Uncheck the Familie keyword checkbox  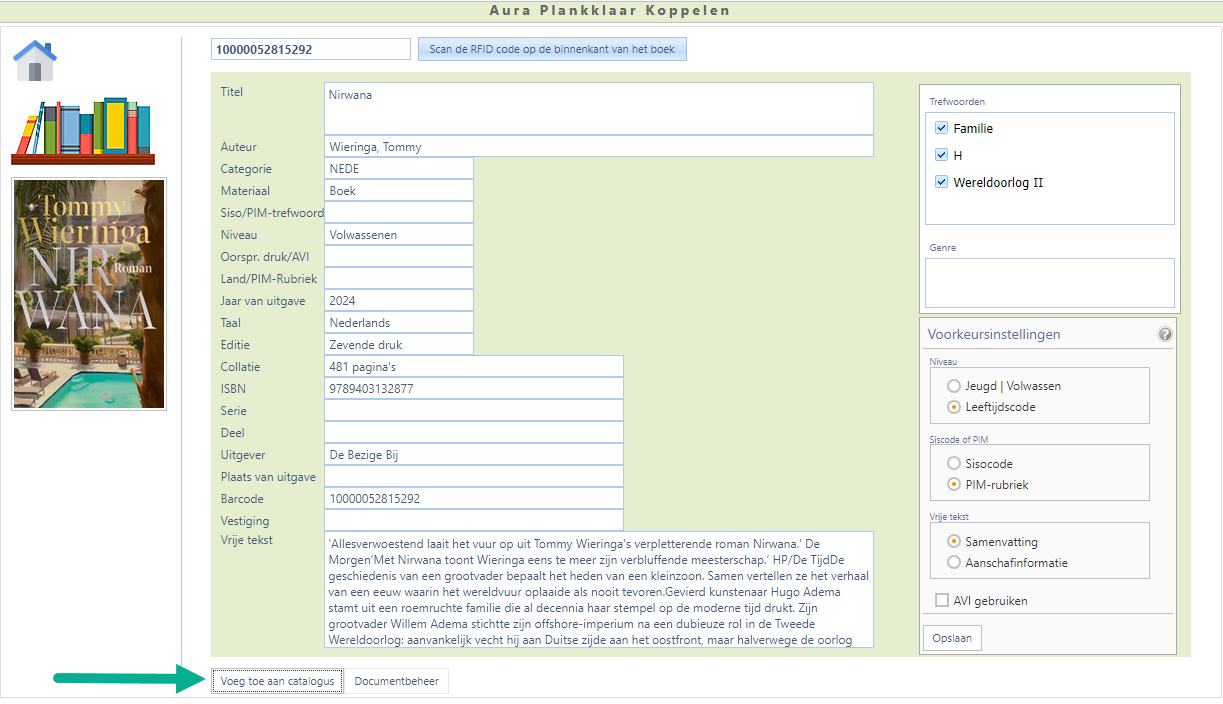click(941, 128)
